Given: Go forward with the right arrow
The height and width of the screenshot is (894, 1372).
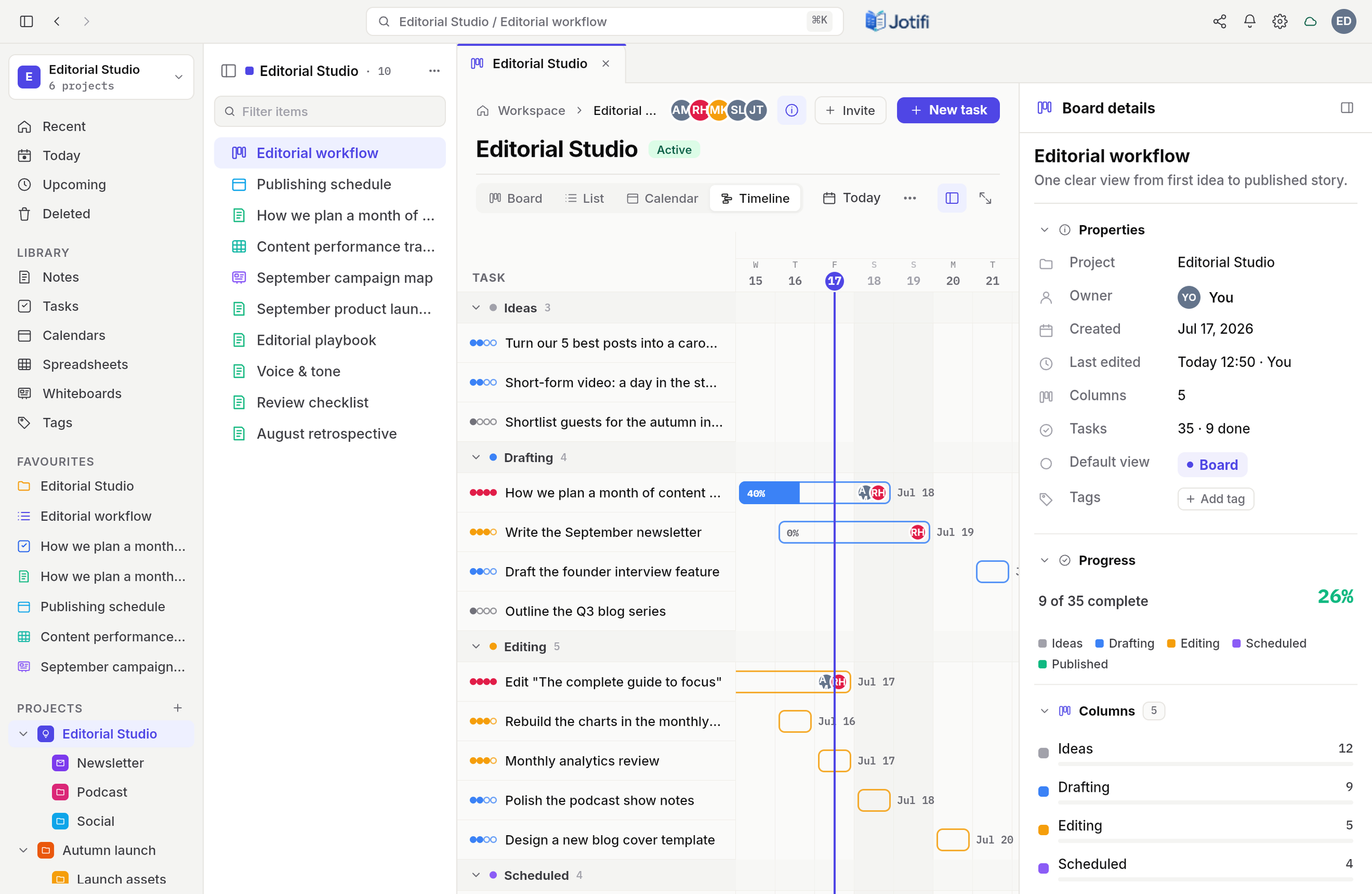Looking at the screenshot, I should [86, 21].
